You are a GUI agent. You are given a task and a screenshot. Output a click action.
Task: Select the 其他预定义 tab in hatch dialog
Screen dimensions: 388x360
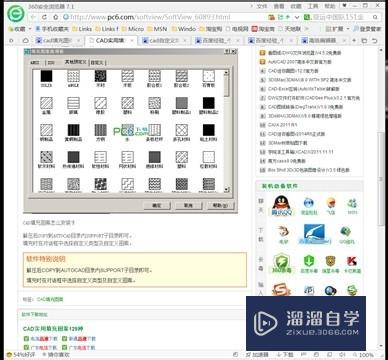pos(75,62)
